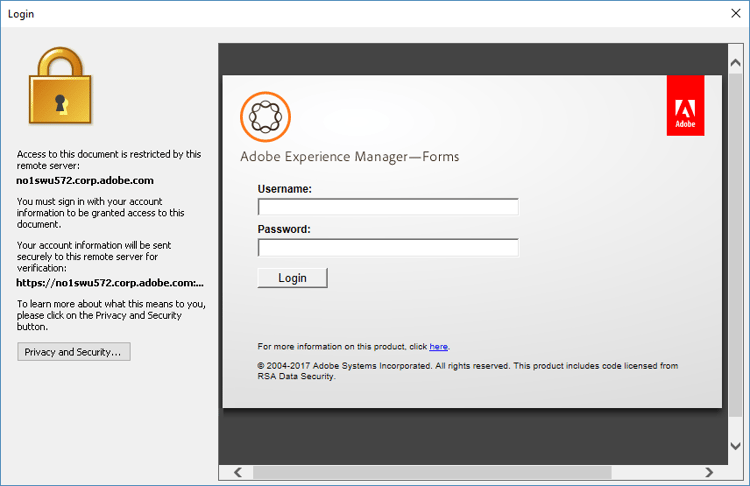Click the horizontal scrollbar left arrow

pyautogui.click(x=238, y=472)
